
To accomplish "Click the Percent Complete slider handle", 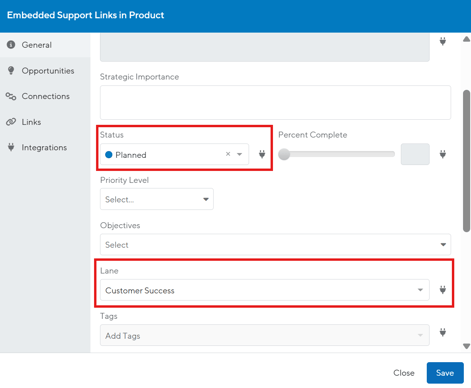I will click(x=284, y=154).
